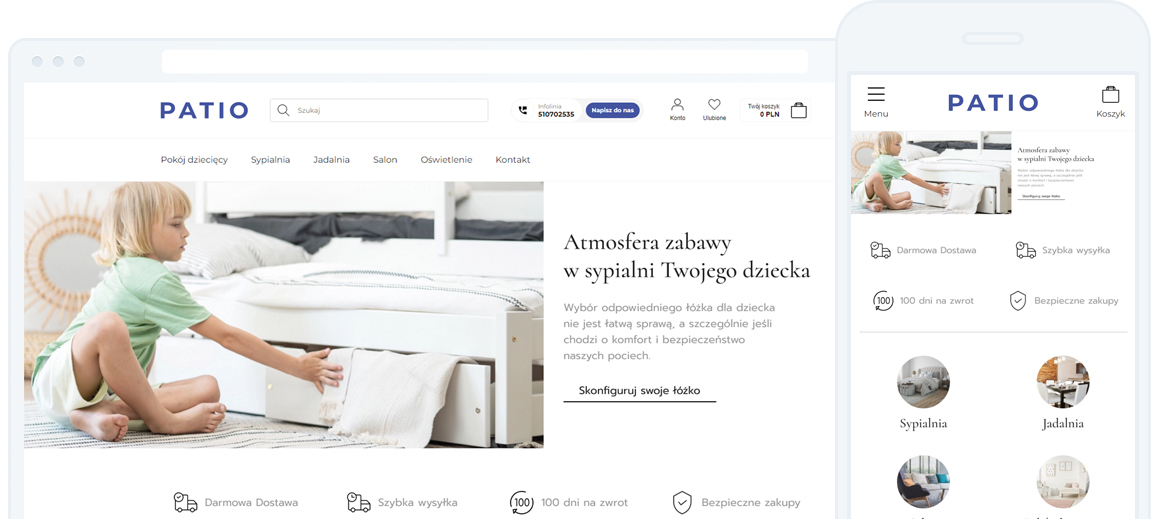Click the Konto user account icon
The width and height of the screenshot is (1151, 519).
[677, 105]
